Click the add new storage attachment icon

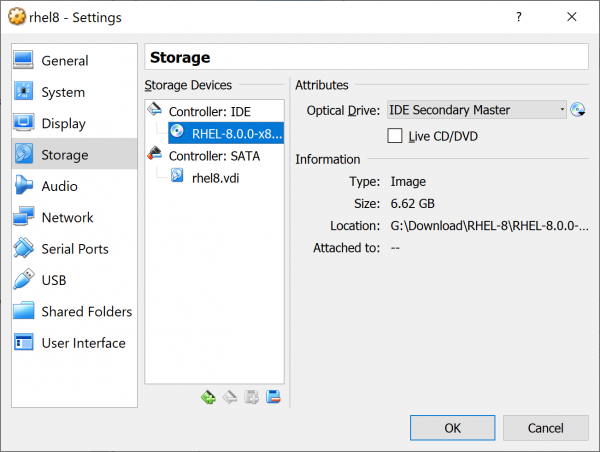tap(252, 397)
